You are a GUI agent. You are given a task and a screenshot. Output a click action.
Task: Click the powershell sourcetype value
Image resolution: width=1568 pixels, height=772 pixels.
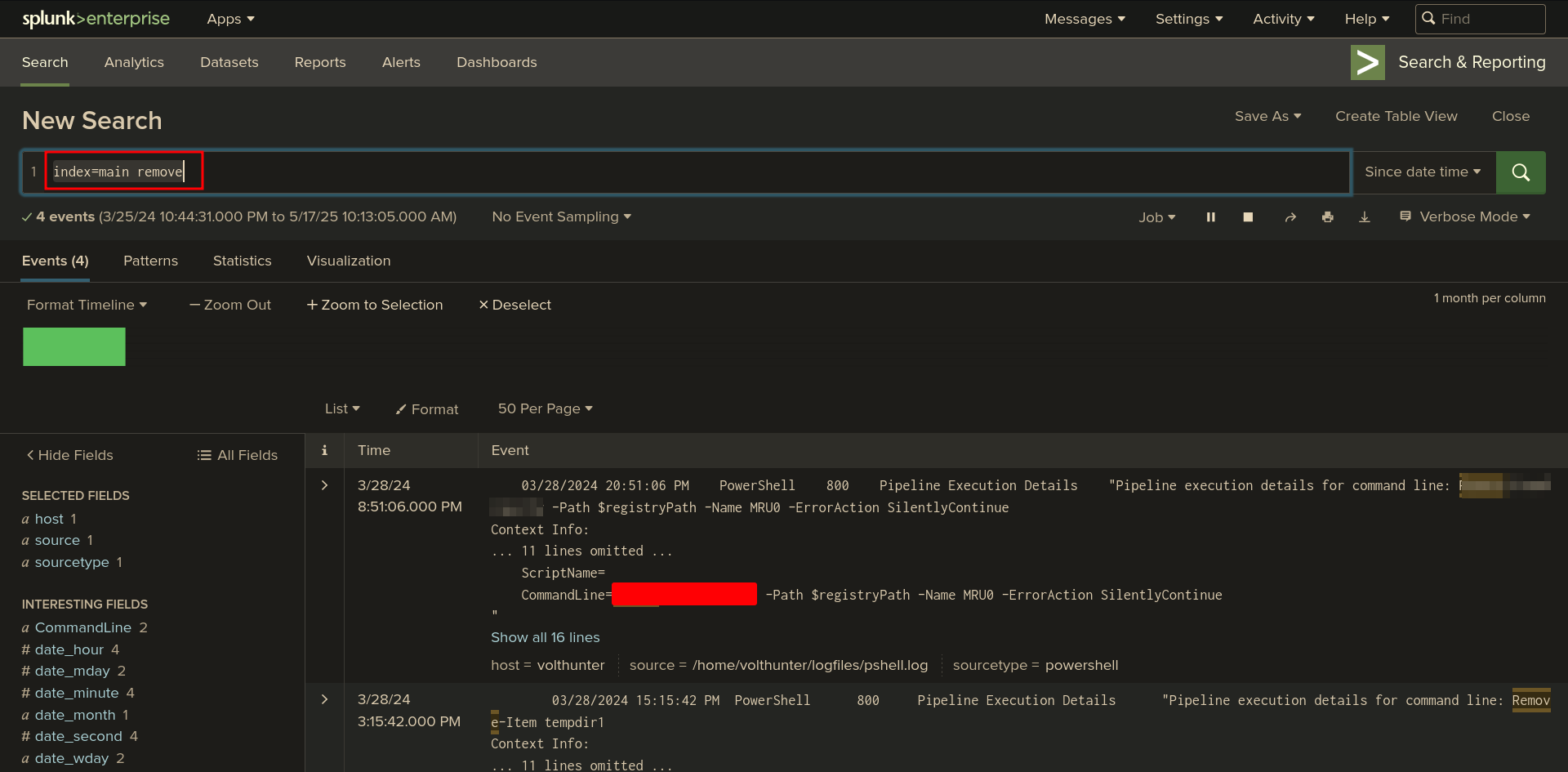pyautogui.click(x=1081, y=665)
